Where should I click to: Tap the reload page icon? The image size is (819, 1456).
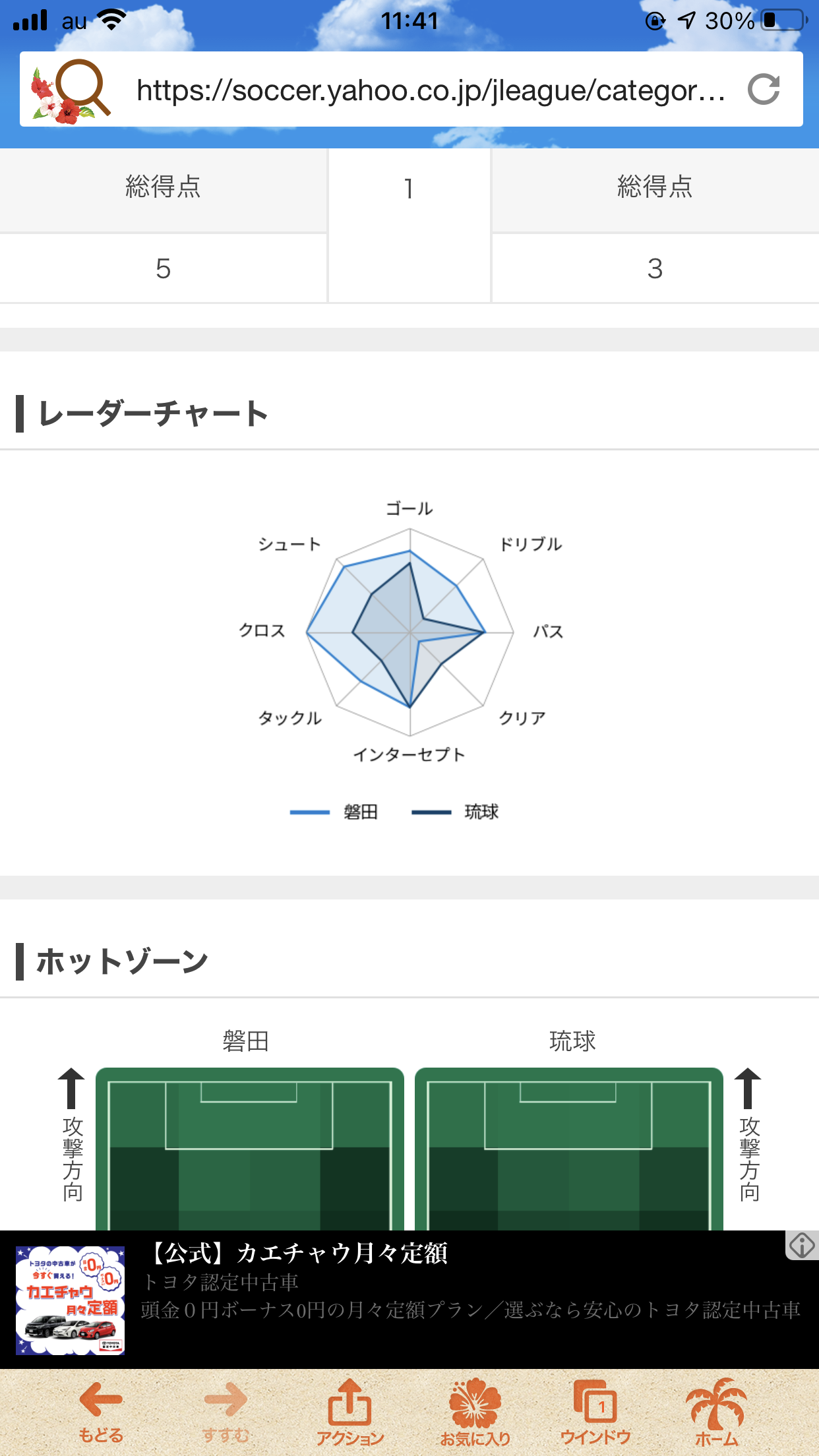[764, 90]
